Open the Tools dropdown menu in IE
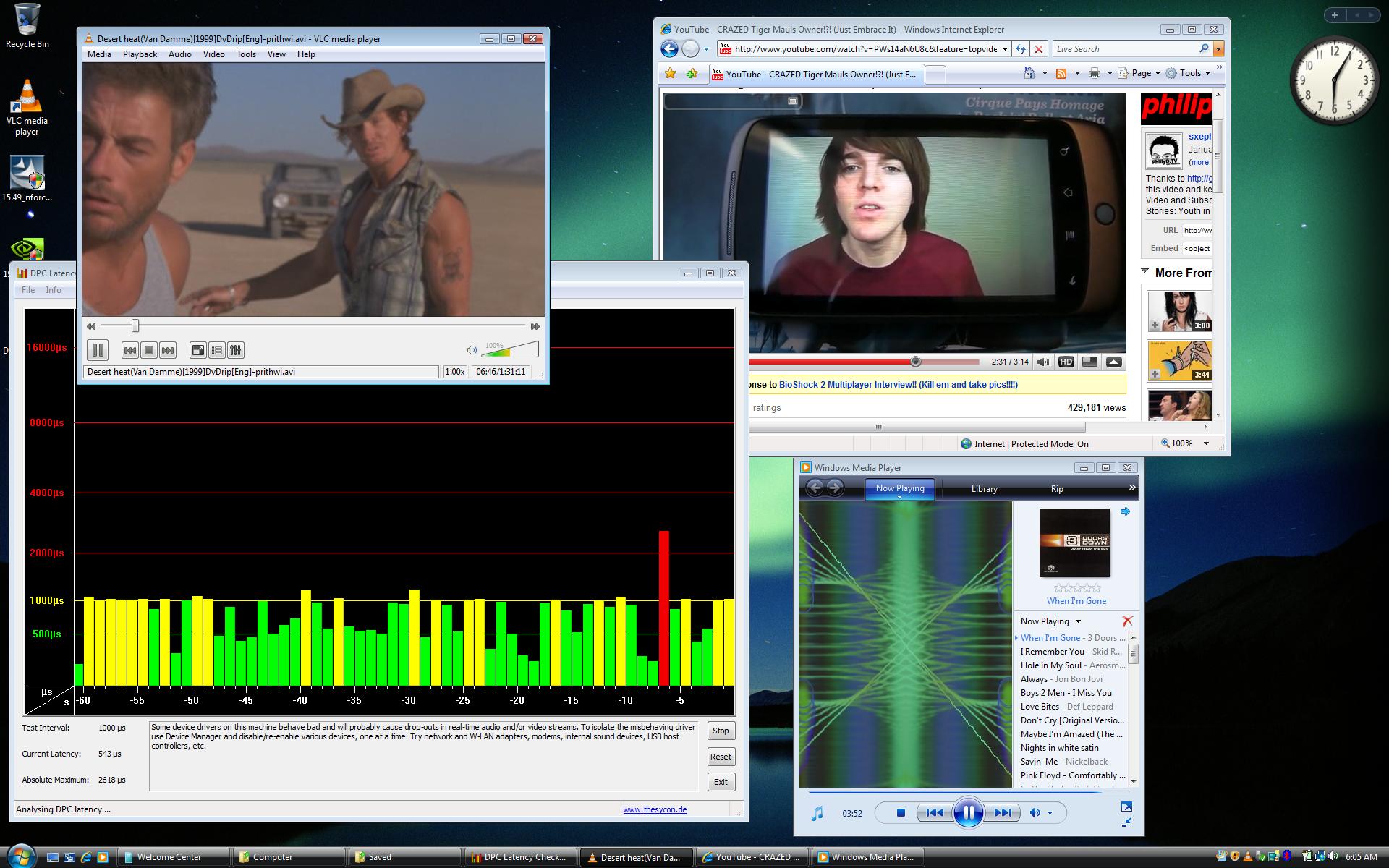Image resolution: width=1389 pixels, height=868 pixels. point(1188,73)
